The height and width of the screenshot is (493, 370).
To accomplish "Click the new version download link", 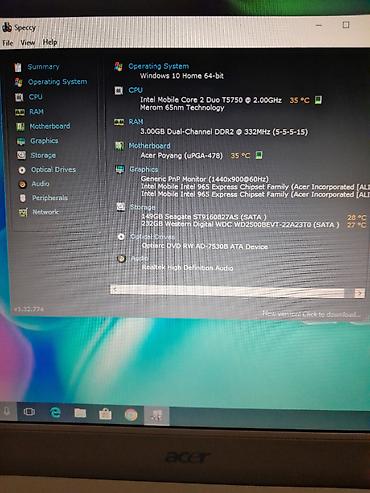I will pyautogui.click(x=311, y=314).
